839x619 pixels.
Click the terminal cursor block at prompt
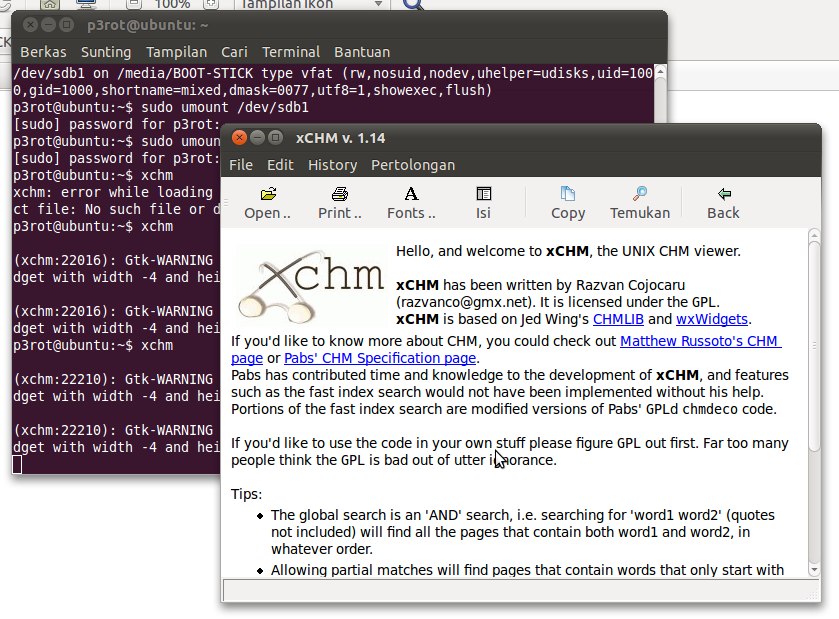point(17,464)
